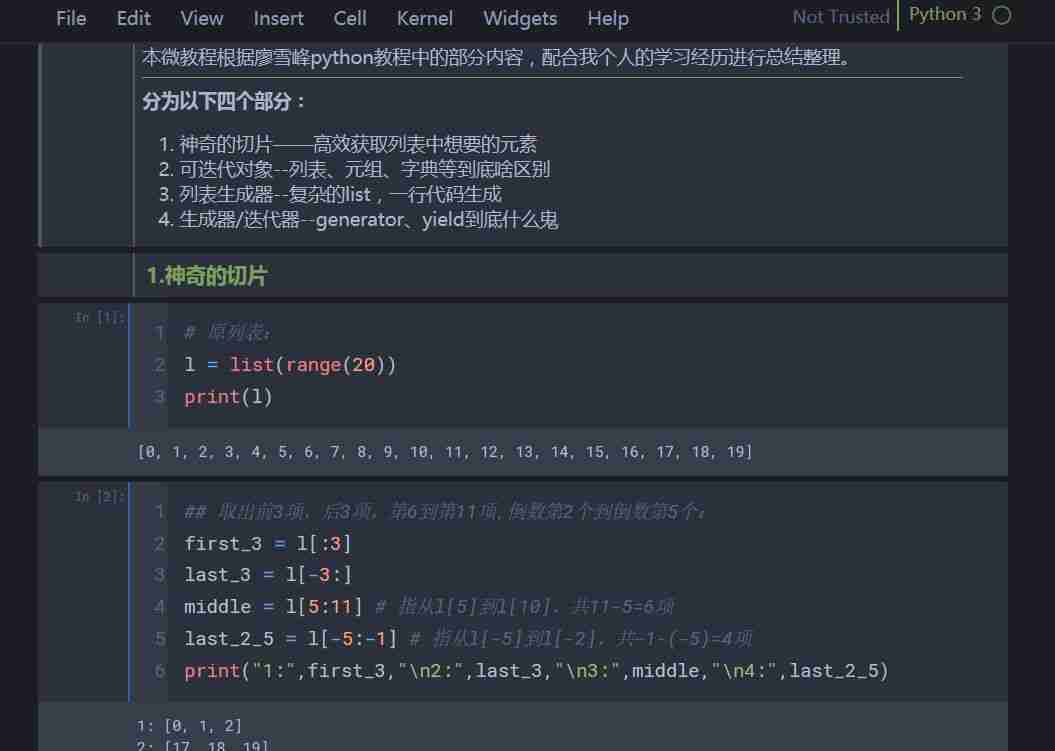Click code line 'last_2_5 = l[-5:-1]'

tap(291, 638)
